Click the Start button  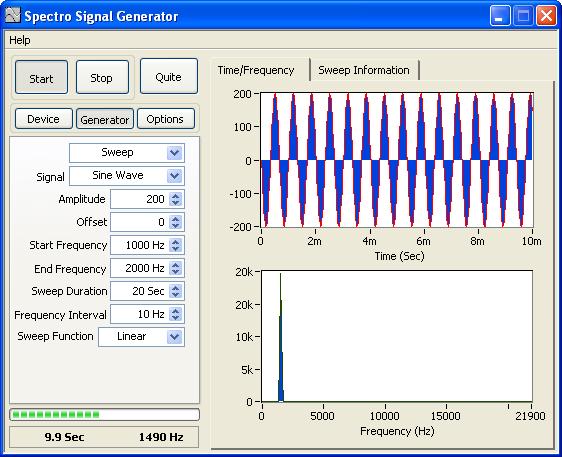pos(42,77)
